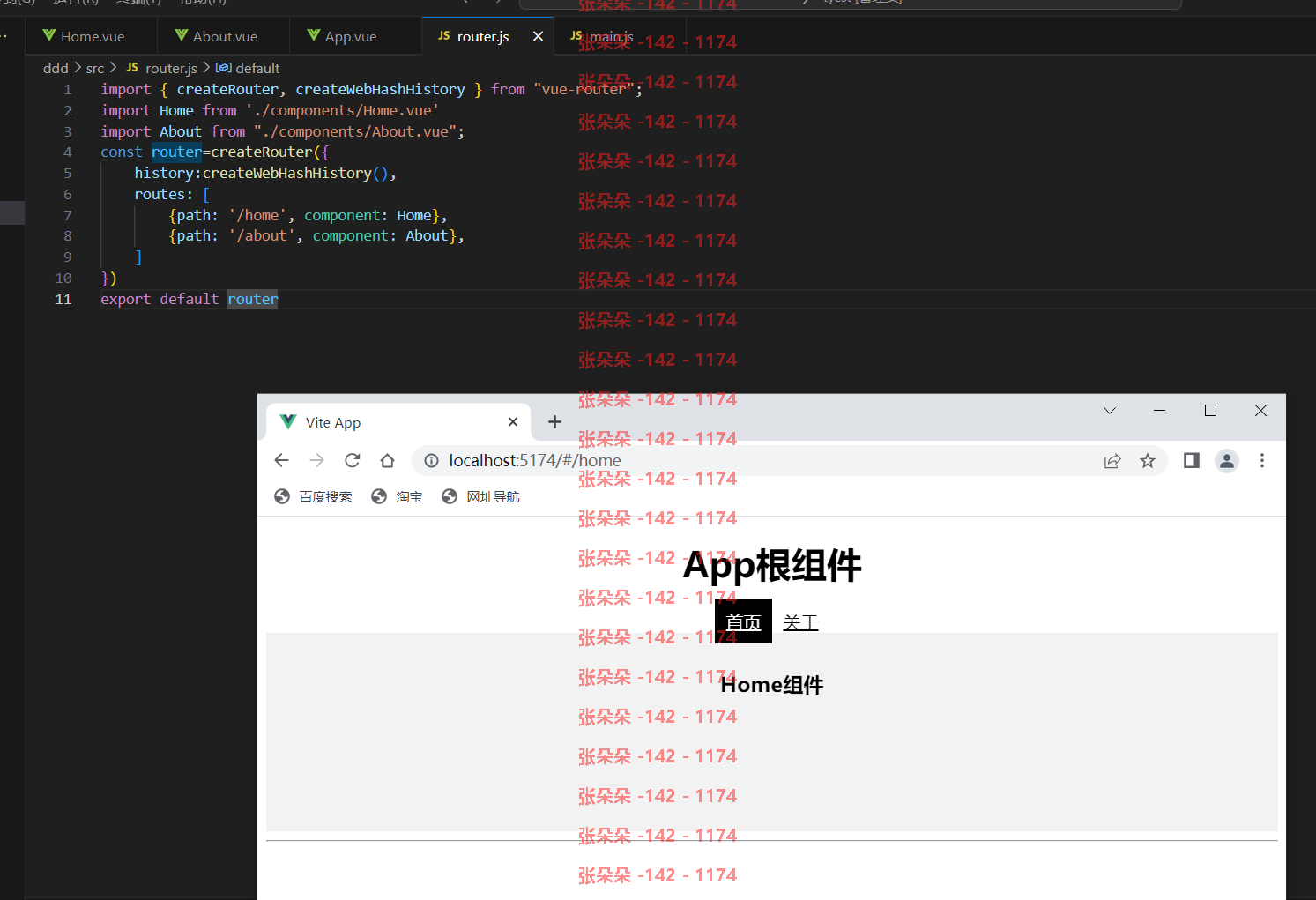Open the browser profile avatar

[1227, 460]
